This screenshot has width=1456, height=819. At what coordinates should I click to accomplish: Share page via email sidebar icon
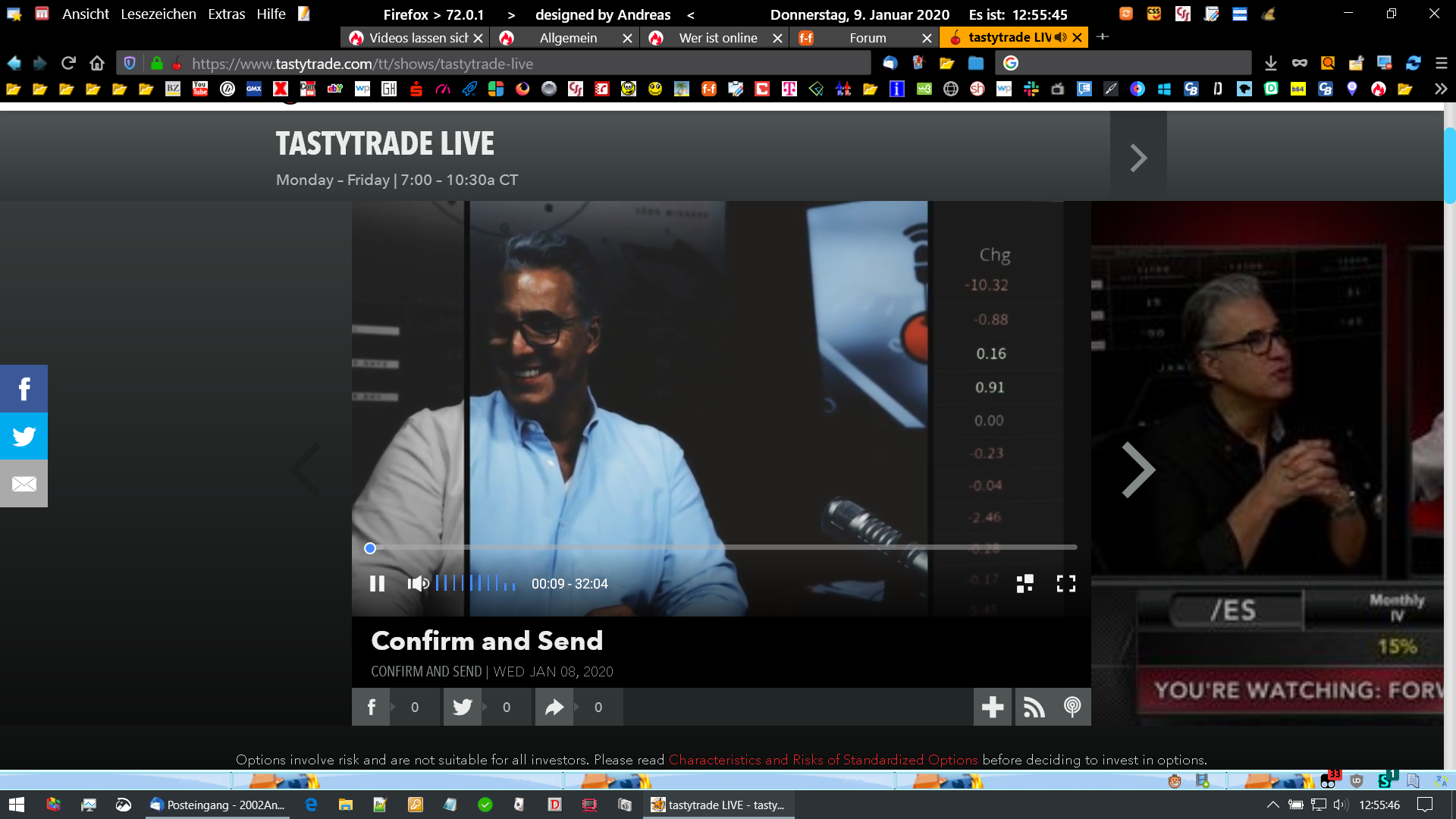24,484
